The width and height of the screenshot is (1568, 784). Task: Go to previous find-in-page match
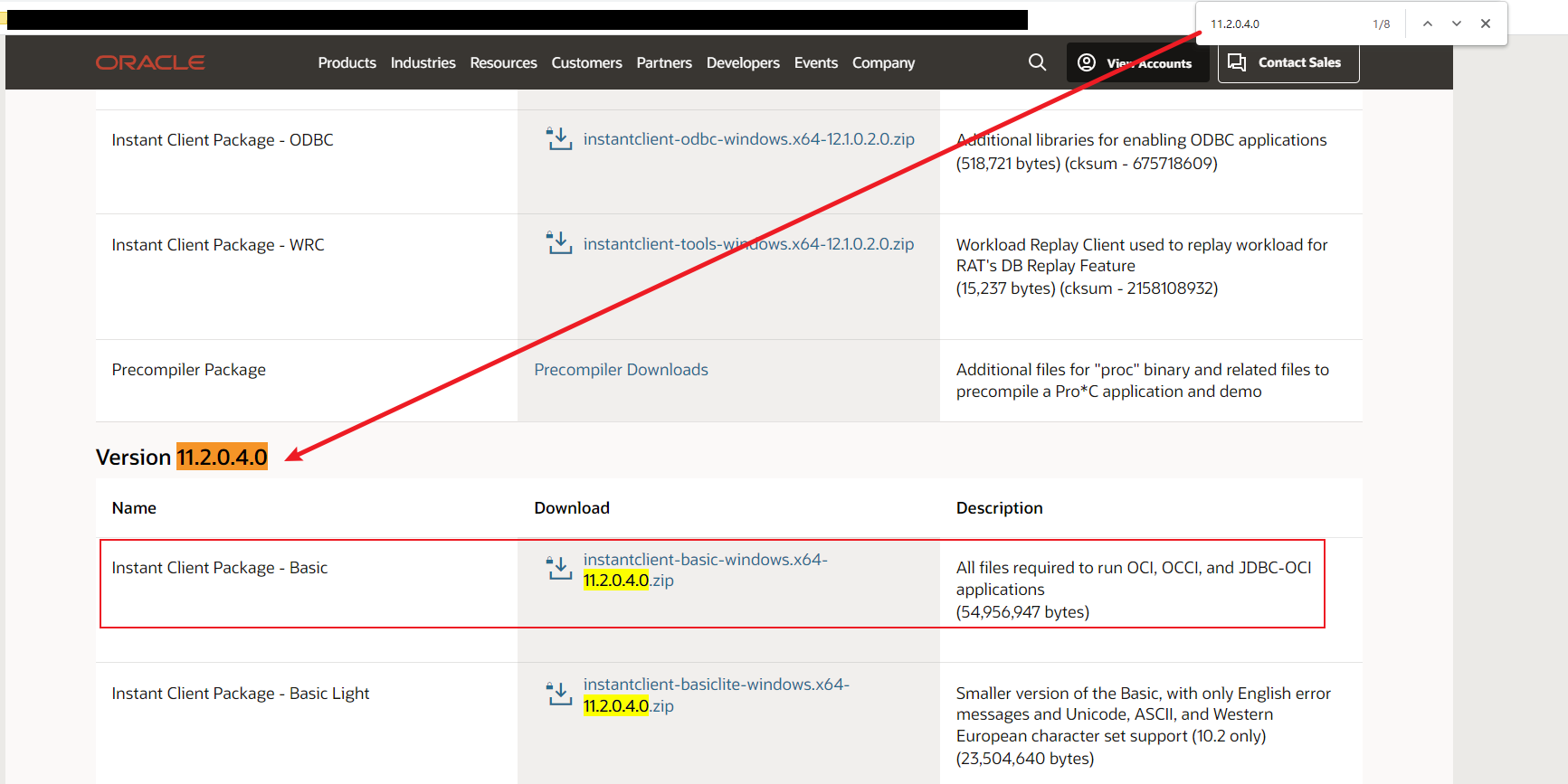(x=1428, y=24)
